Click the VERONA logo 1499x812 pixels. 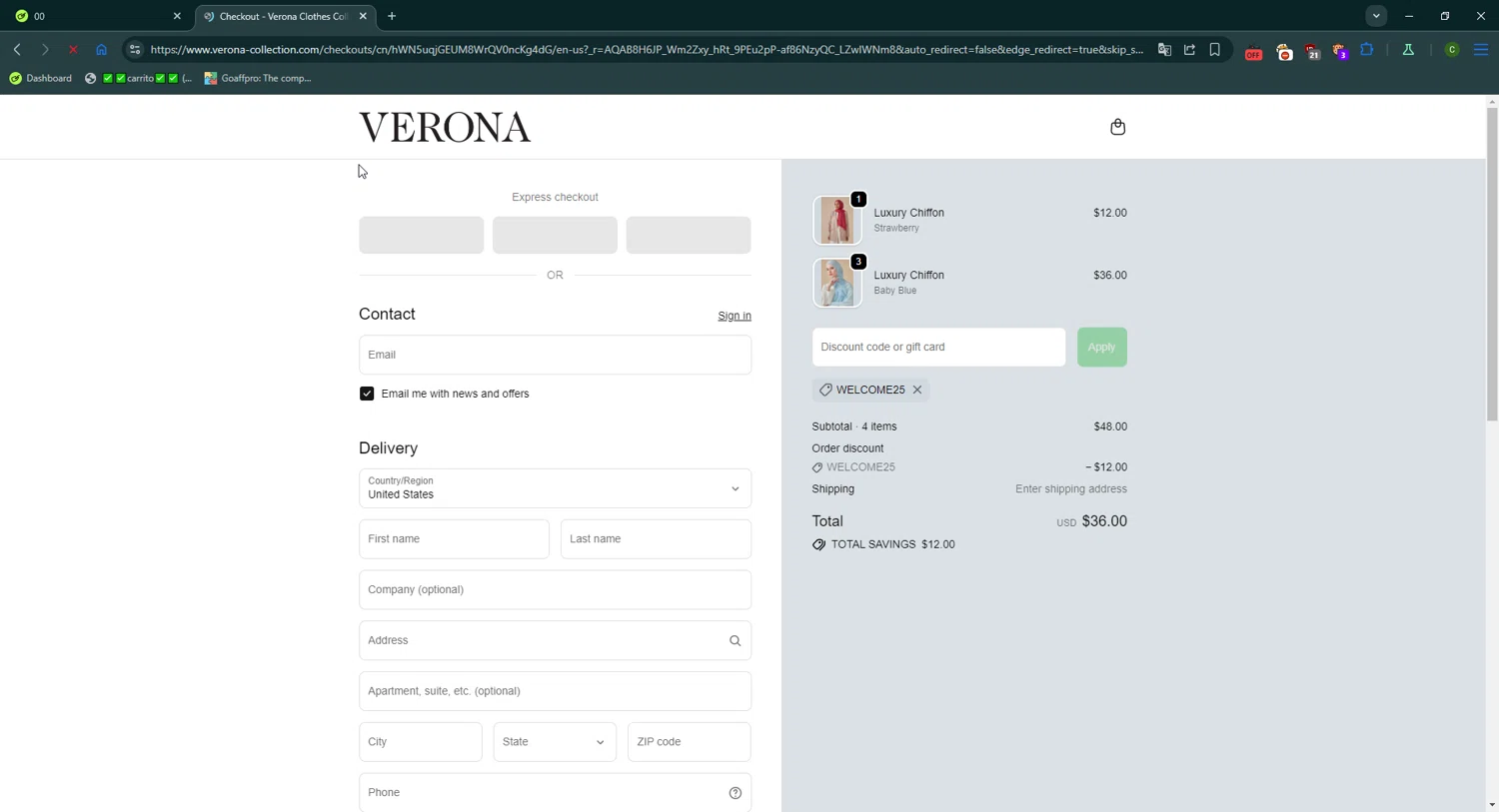coord(445,127)
